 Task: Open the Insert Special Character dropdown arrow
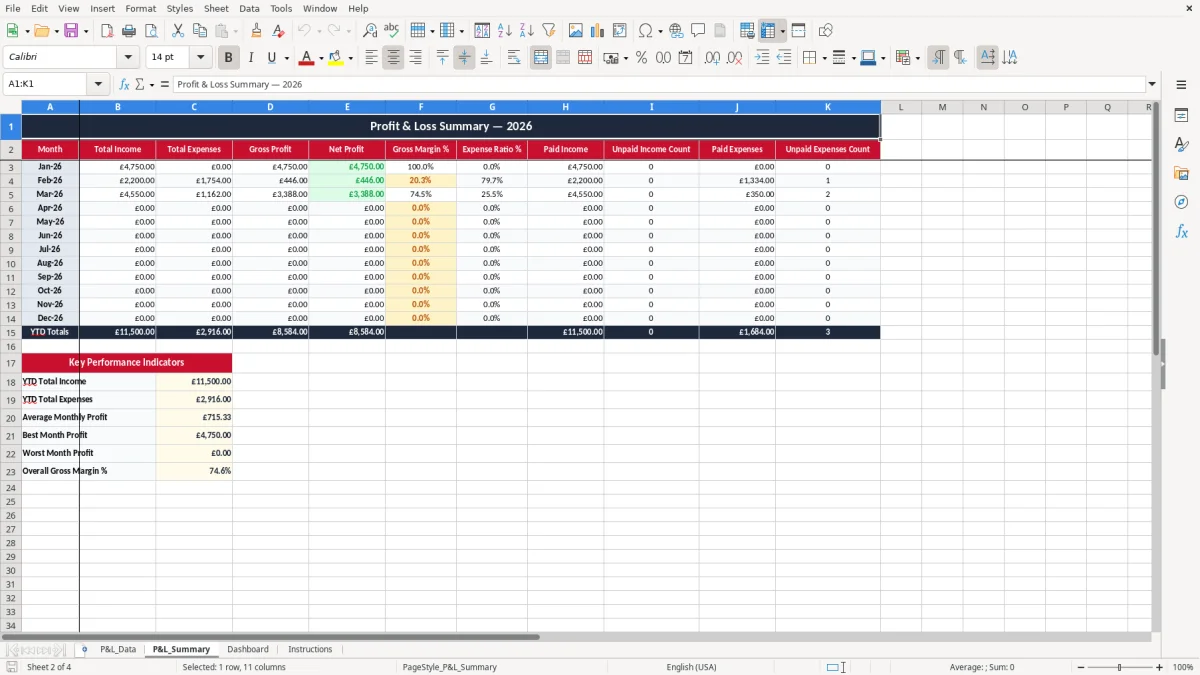point(660,31)
